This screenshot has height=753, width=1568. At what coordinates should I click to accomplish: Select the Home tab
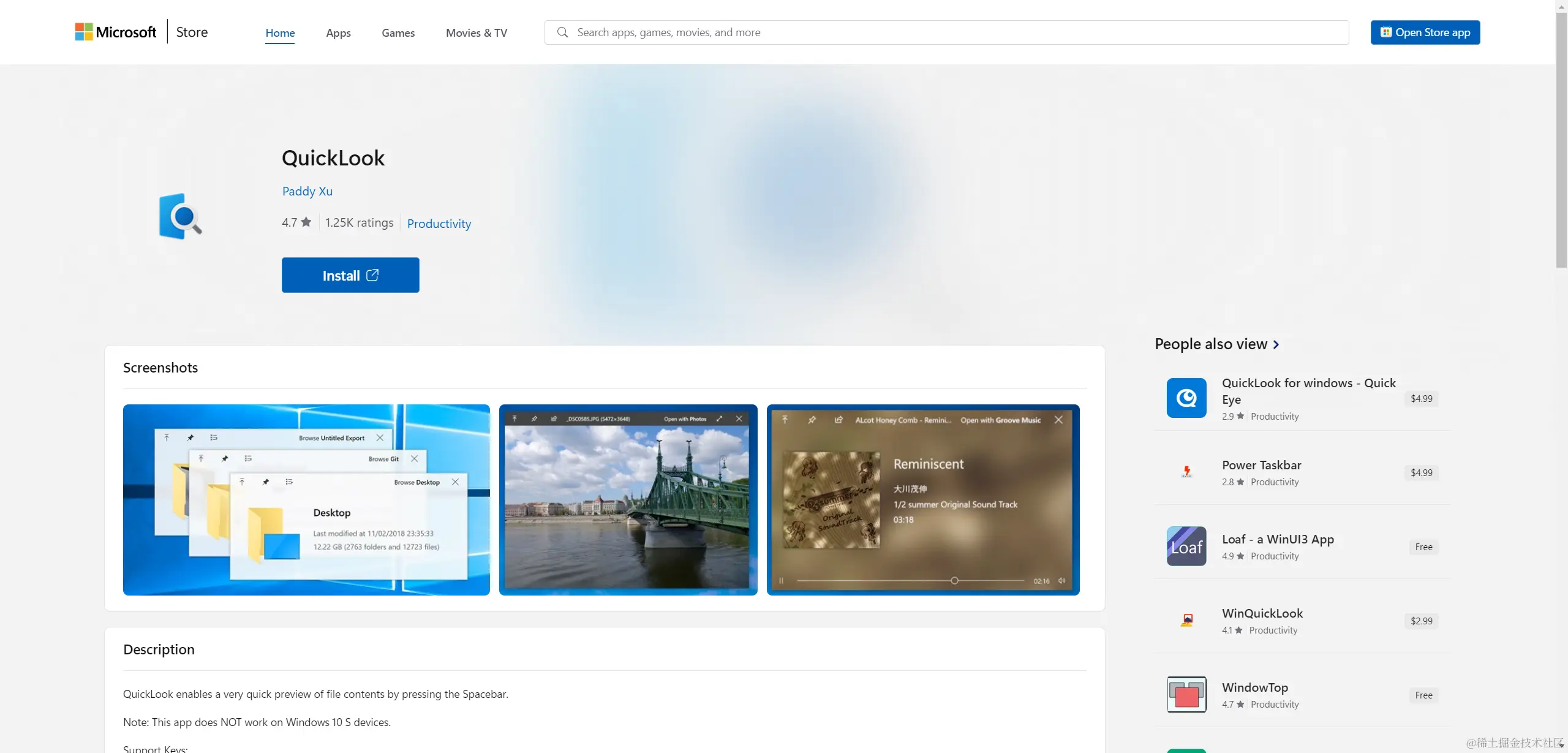[x=280, y=32]
